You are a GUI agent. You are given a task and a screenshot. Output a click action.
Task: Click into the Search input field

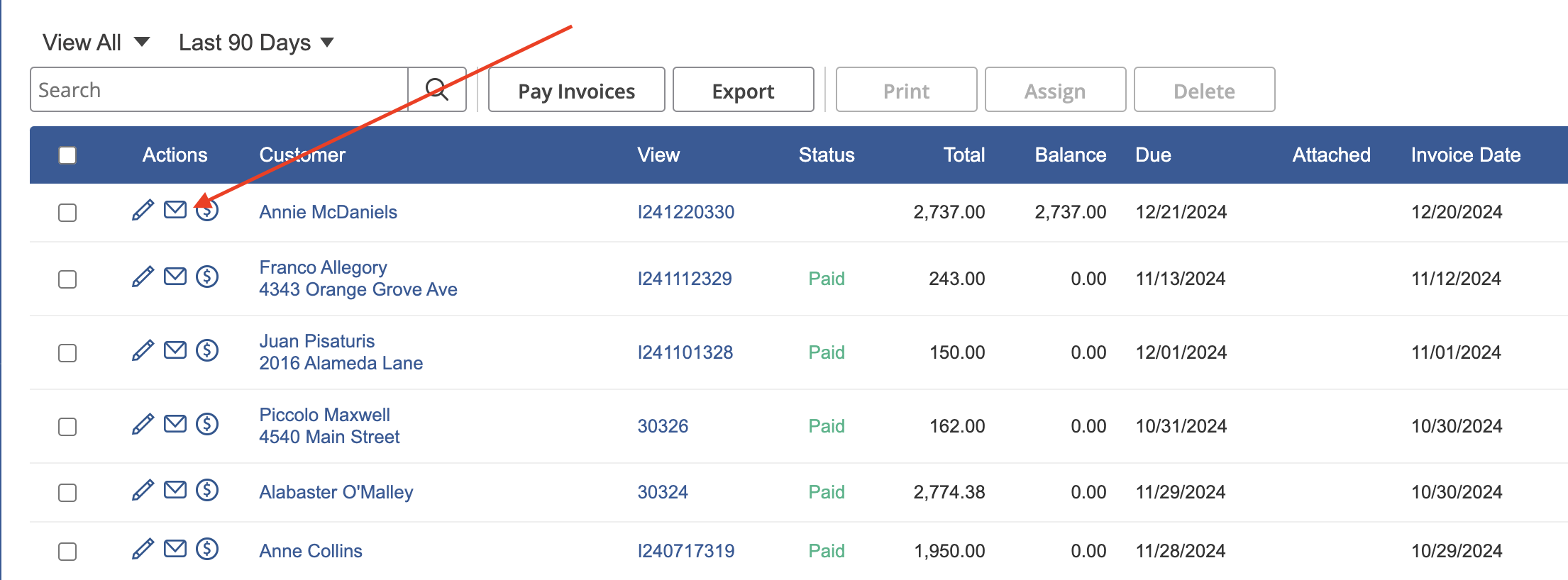(x=219, y=89)
